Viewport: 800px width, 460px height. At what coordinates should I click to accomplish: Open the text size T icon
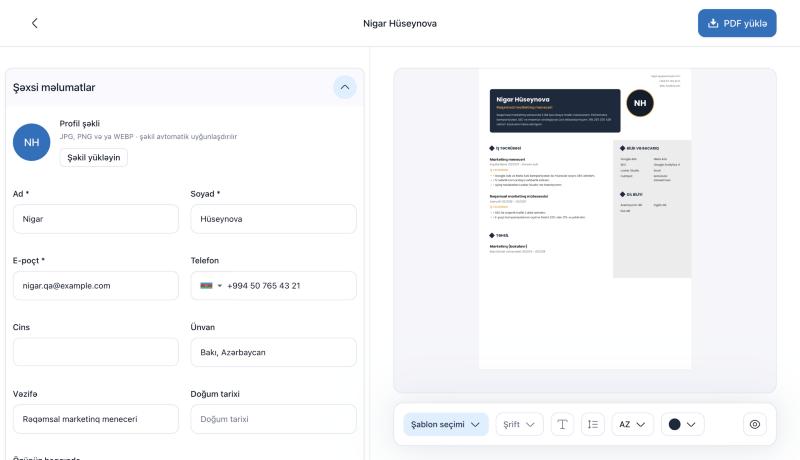(562, 424)
